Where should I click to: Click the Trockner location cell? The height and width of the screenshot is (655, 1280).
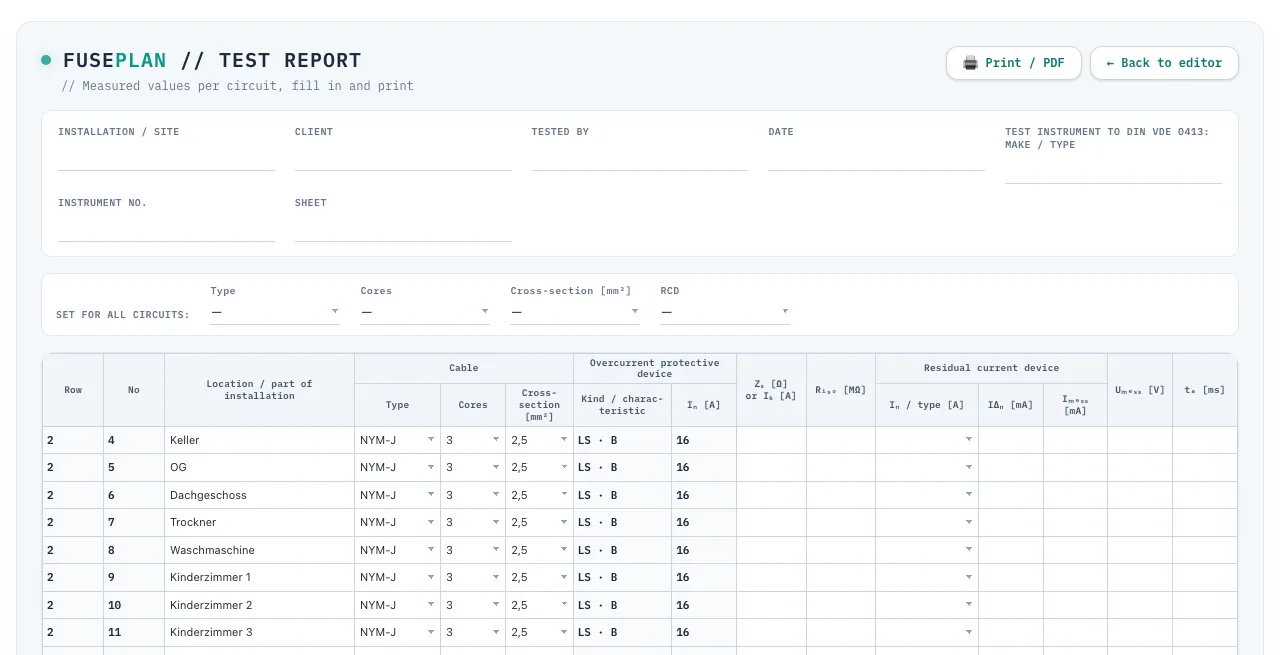pyautogui.click(x=259, y=522)
